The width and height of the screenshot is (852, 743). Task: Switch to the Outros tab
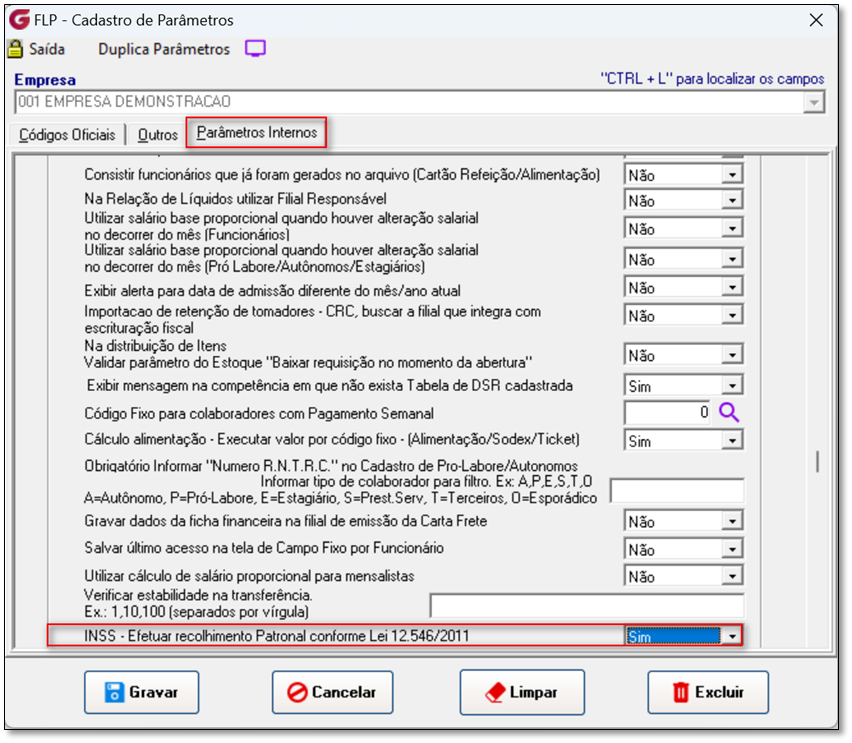point(158,135)
